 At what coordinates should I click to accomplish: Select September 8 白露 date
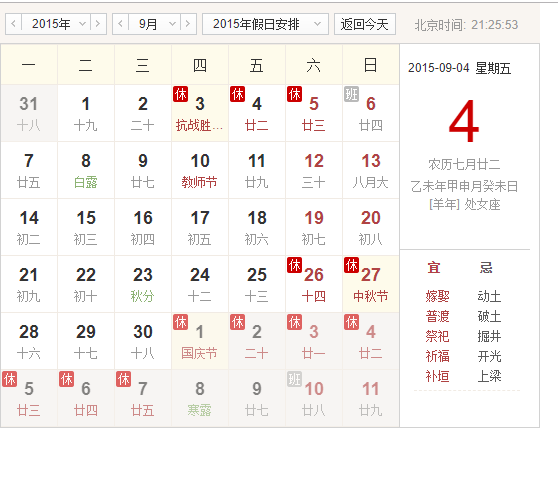86,170
